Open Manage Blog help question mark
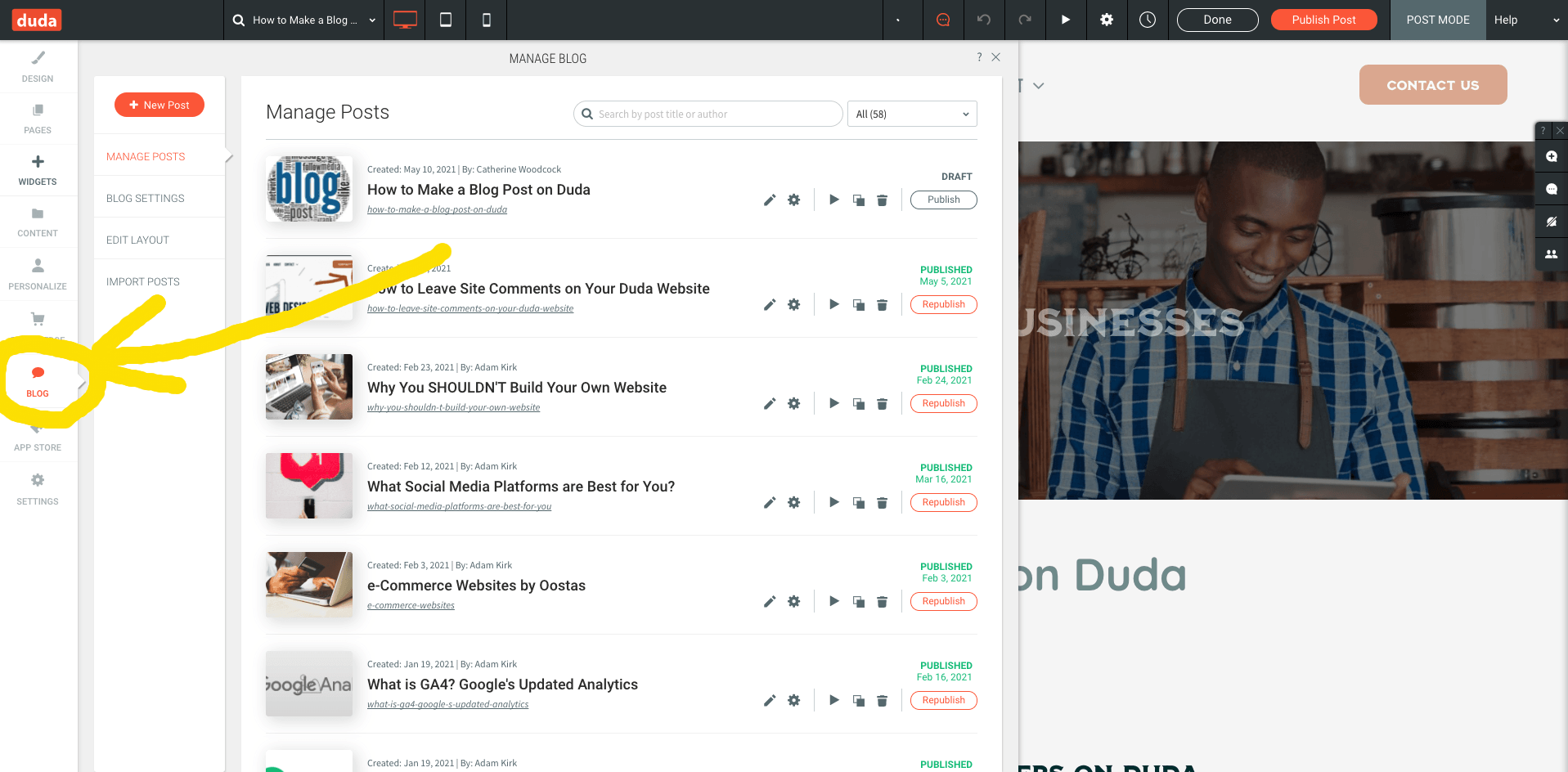1568x772 pixels. coord(979,57)
